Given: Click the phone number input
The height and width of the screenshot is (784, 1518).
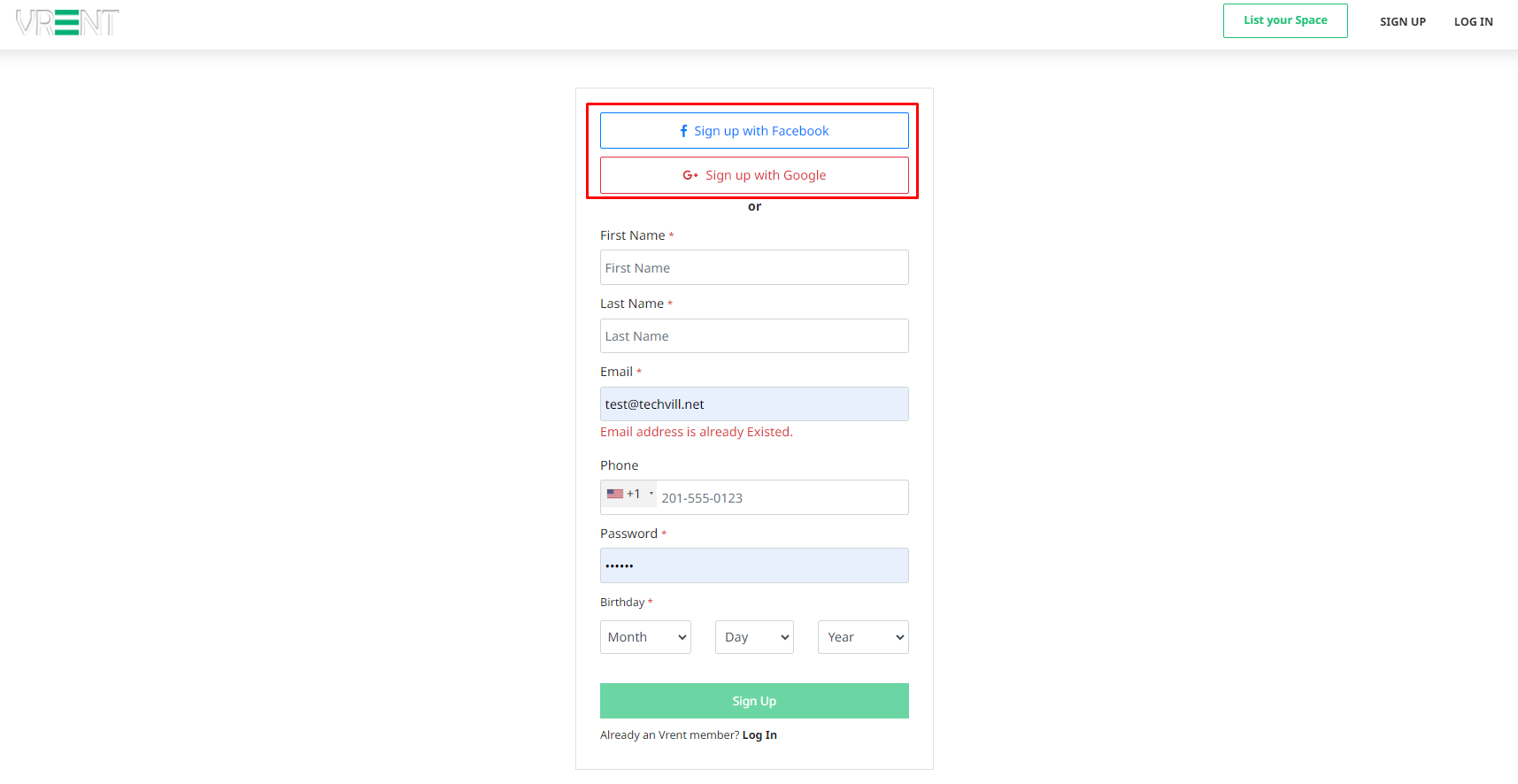Looking at the screenshot, I should click(779, 497).
